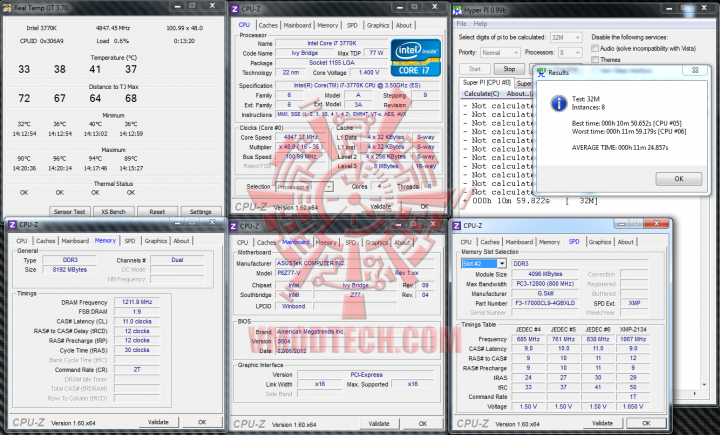
Task: Click Validate in the CPU-Z Mainboard window
Action: 379,424
